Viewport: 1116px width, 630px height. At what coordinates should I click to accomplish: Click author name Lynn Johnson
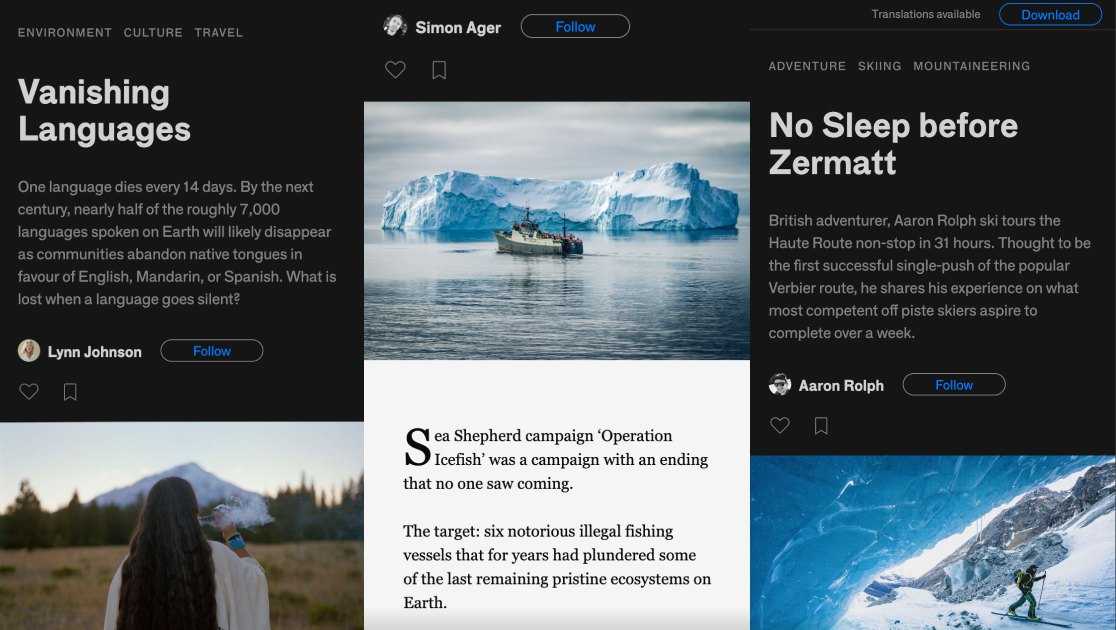click(95, 352)
